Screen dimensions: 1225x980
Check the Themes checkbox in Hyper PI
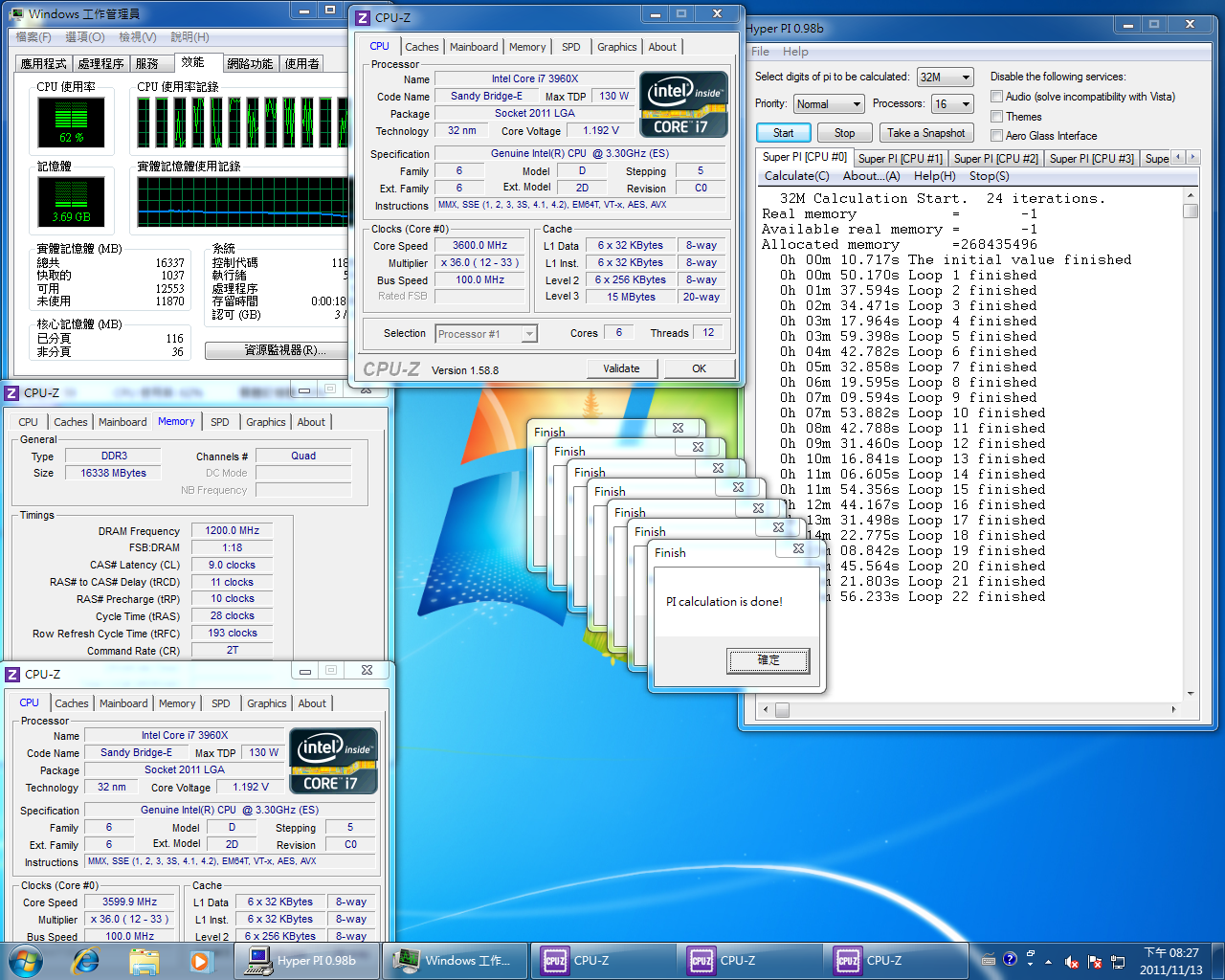997,116
